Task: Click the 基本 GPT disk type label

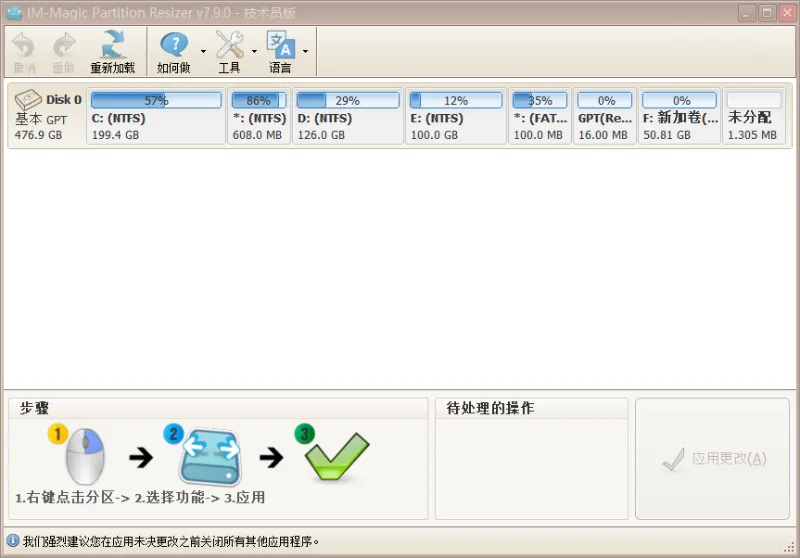Action: point(41,119)
